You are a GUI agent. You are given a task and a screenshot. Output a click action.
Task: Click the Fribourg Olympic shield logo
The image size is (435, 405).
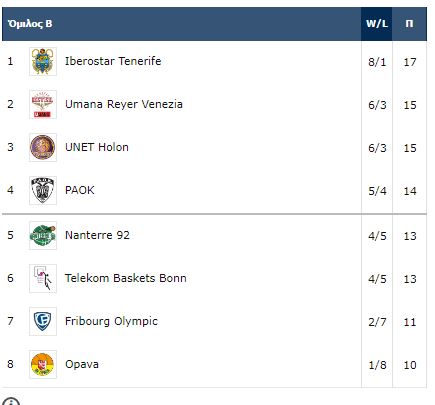(x=43, y=321)
